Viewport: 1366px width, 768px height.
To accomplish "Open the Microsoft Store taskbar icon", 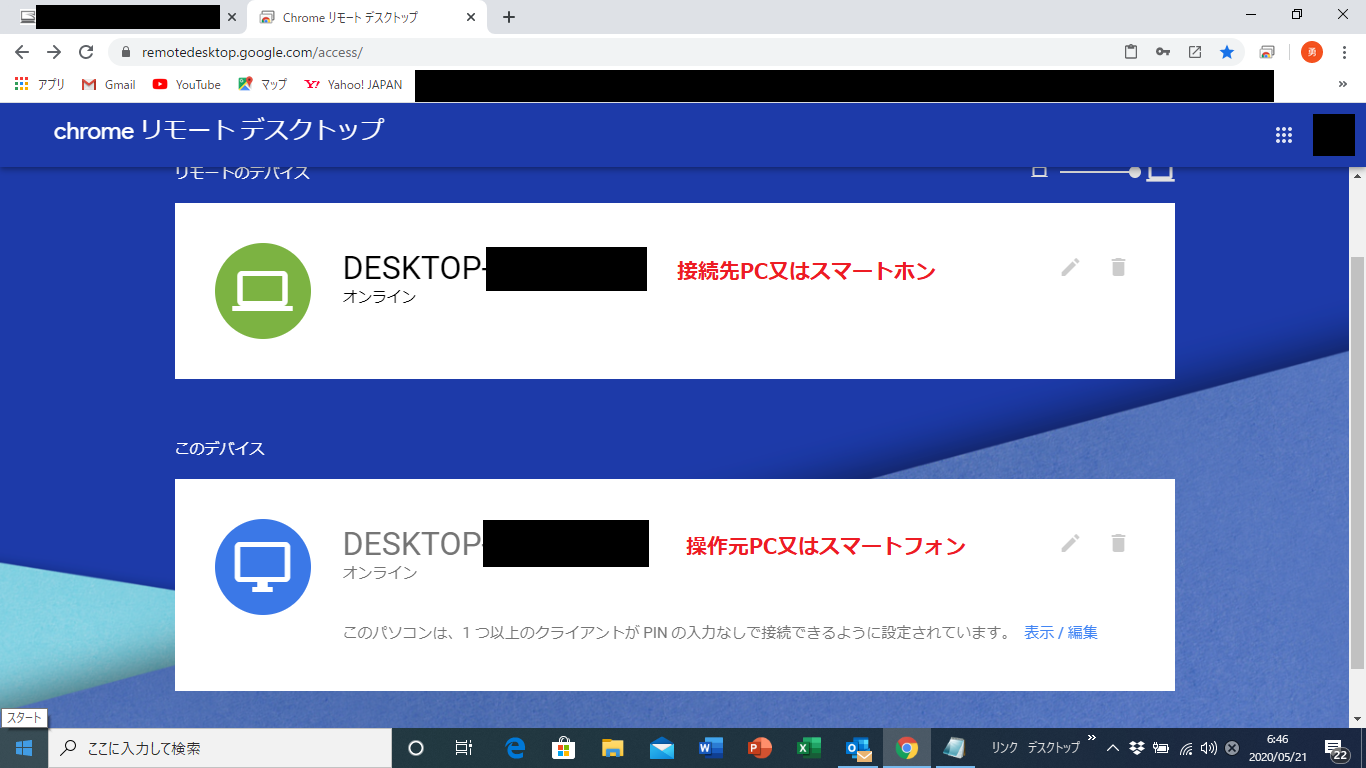I will (564, 748).
